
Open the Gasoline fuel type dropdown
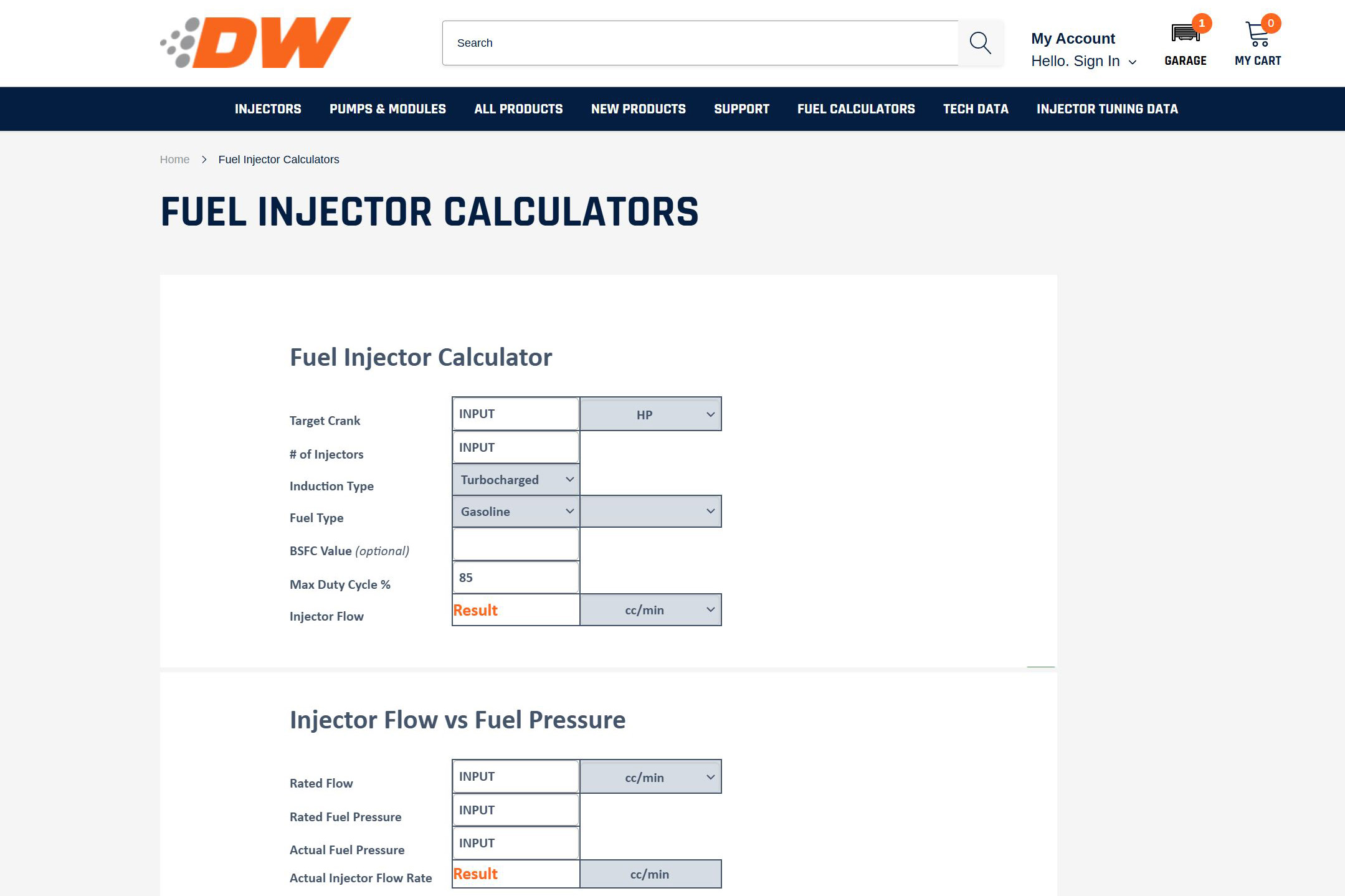coord(516,512)
